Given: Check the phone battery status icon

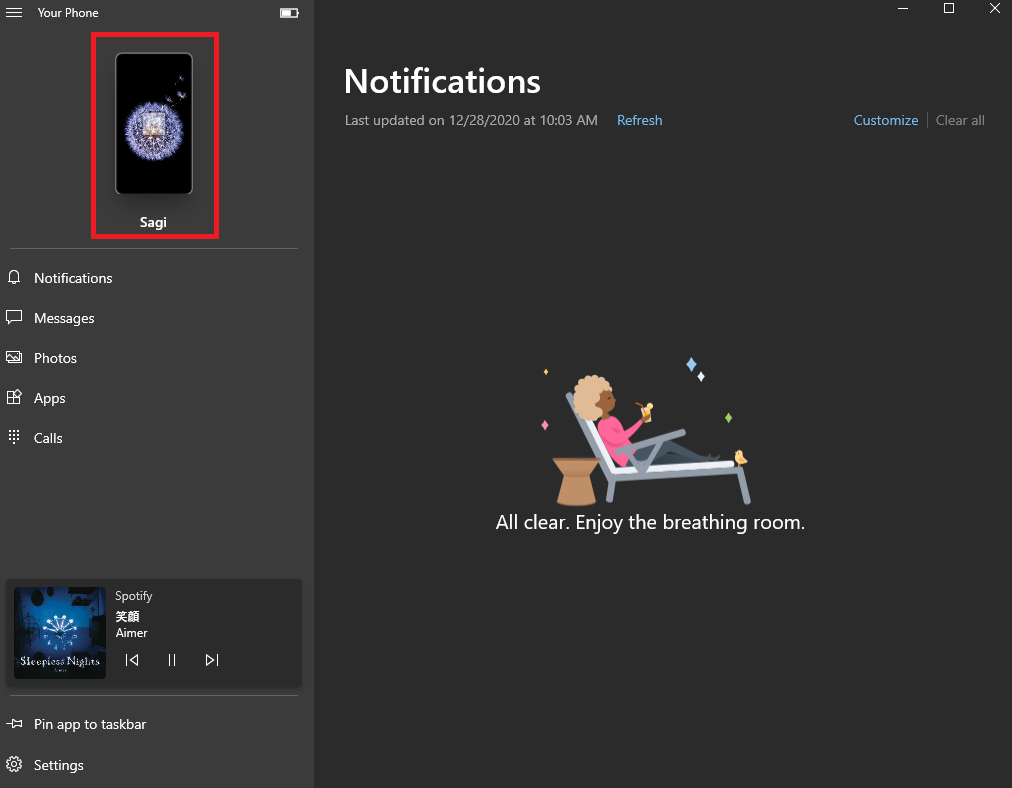Looking at the screenshot, I should click(x=289, y=13).
